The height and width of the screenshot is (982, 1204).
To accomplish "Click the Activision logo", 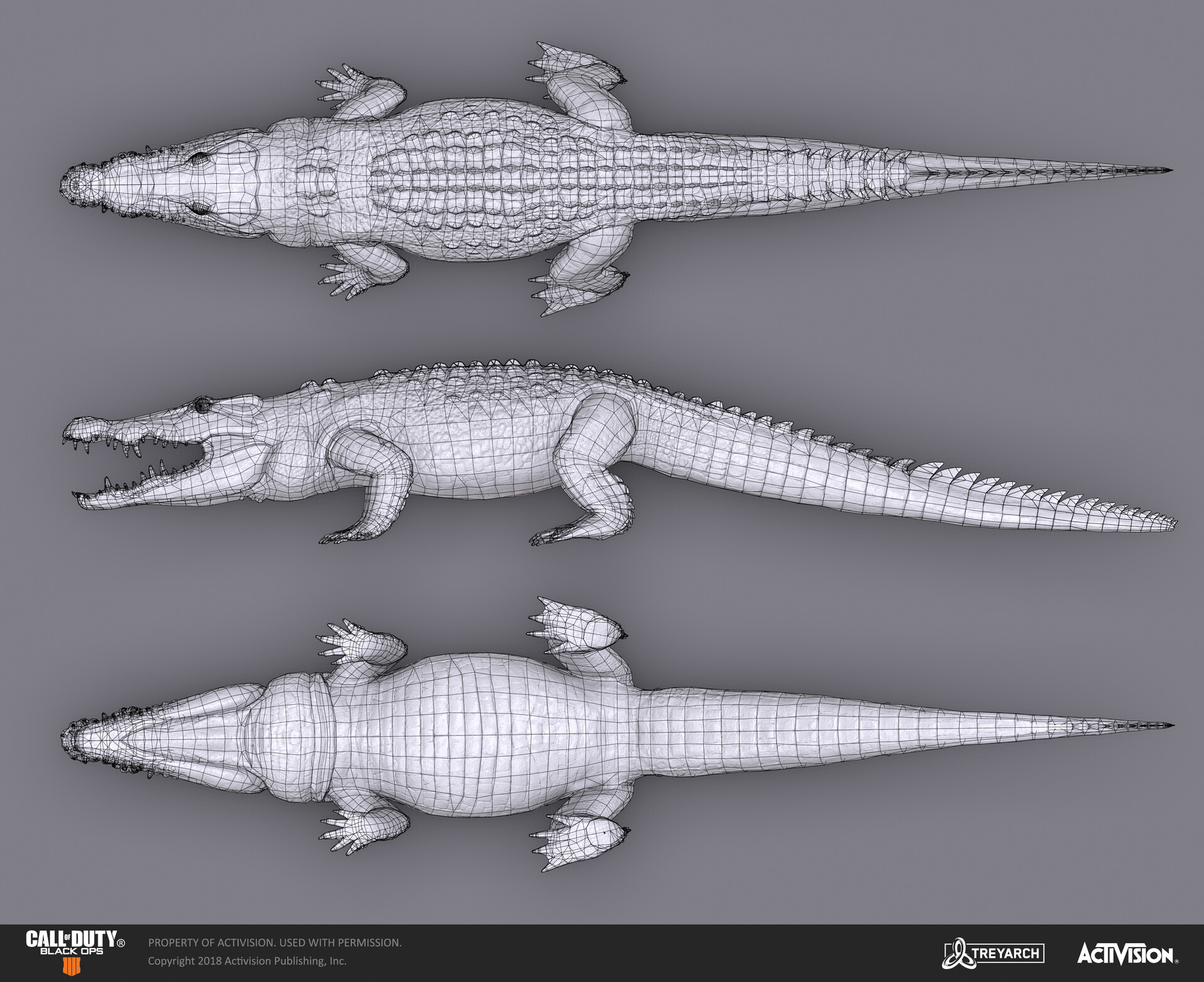I will coord(1127,954).
